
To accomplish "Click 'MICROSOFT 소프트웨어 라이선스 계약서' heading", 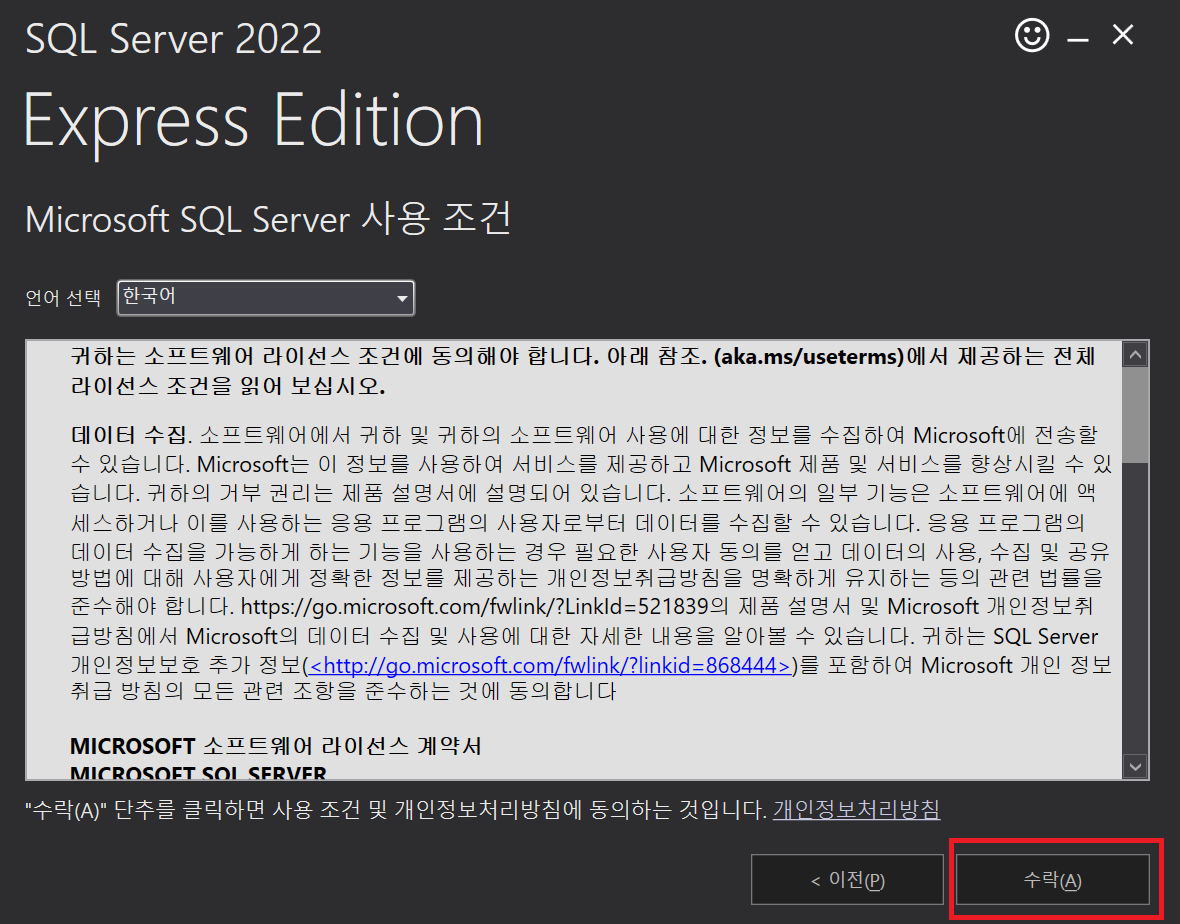I will tap(275, 746).
